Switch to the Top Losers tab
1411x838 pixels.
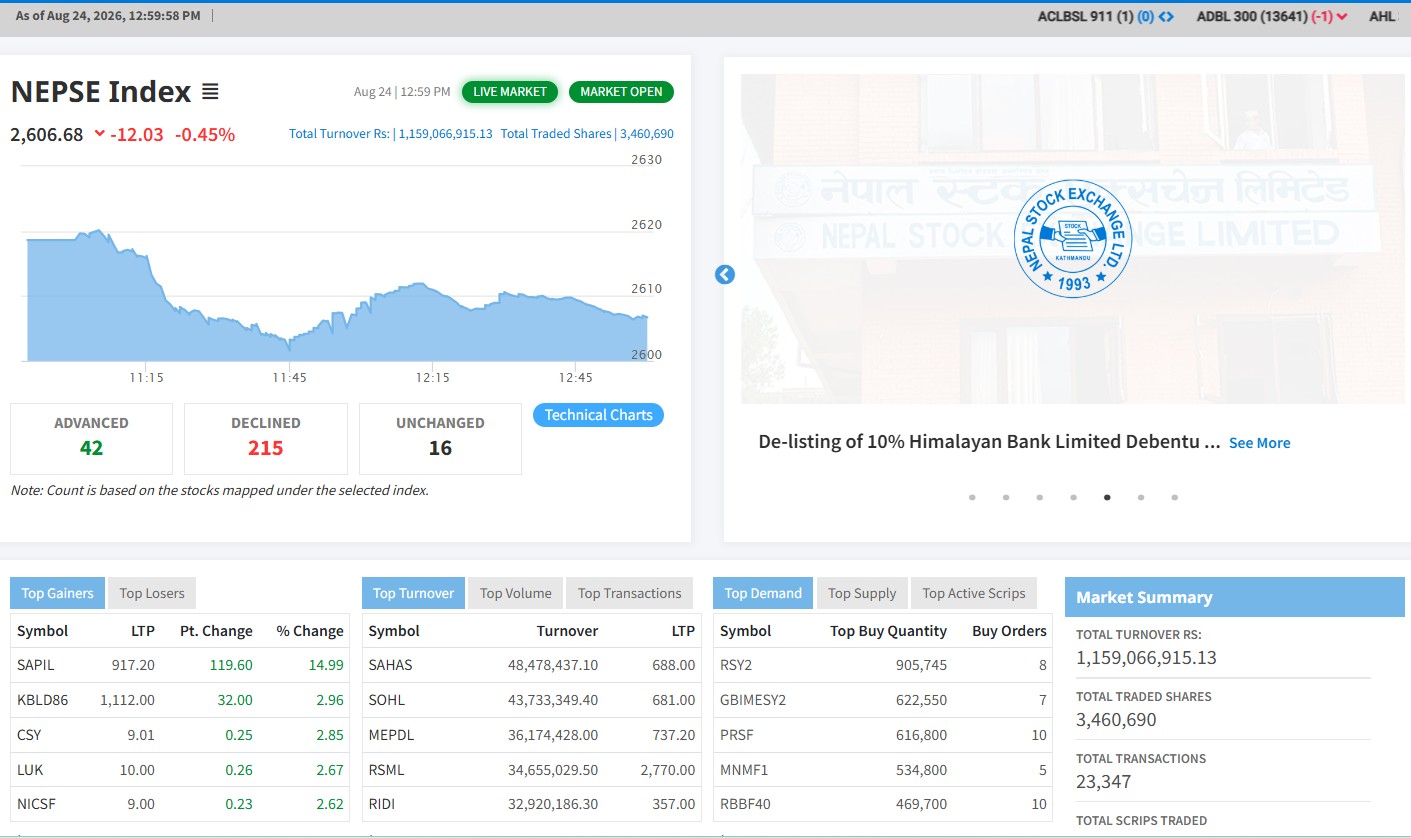click(152, 593)
